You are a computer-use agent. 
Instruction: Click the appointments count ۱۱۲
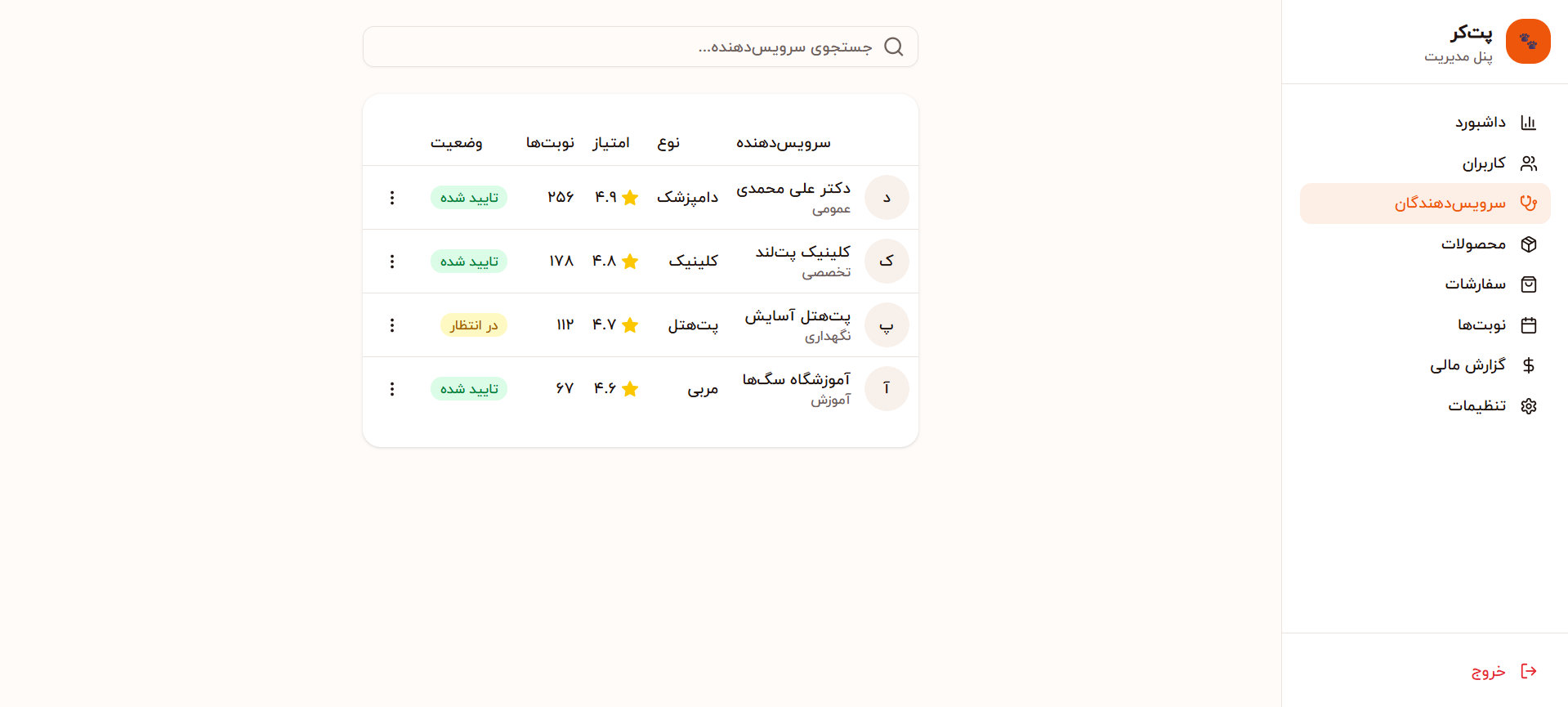pos(565,325)
